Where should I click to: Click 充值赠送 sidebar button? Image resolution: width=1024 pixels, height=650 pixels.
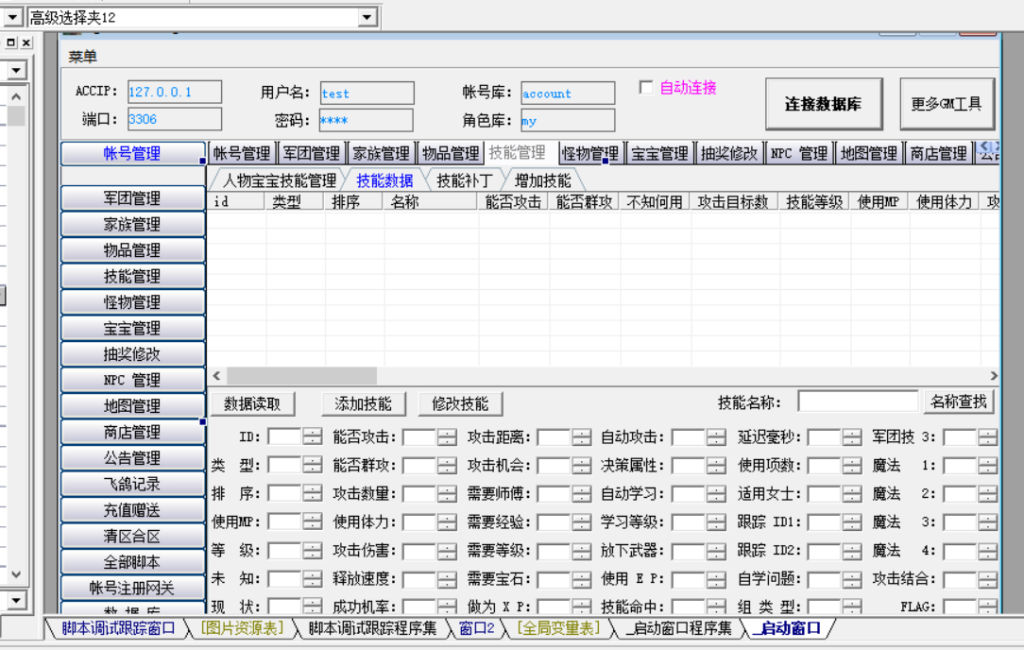[x=133, y=510]
